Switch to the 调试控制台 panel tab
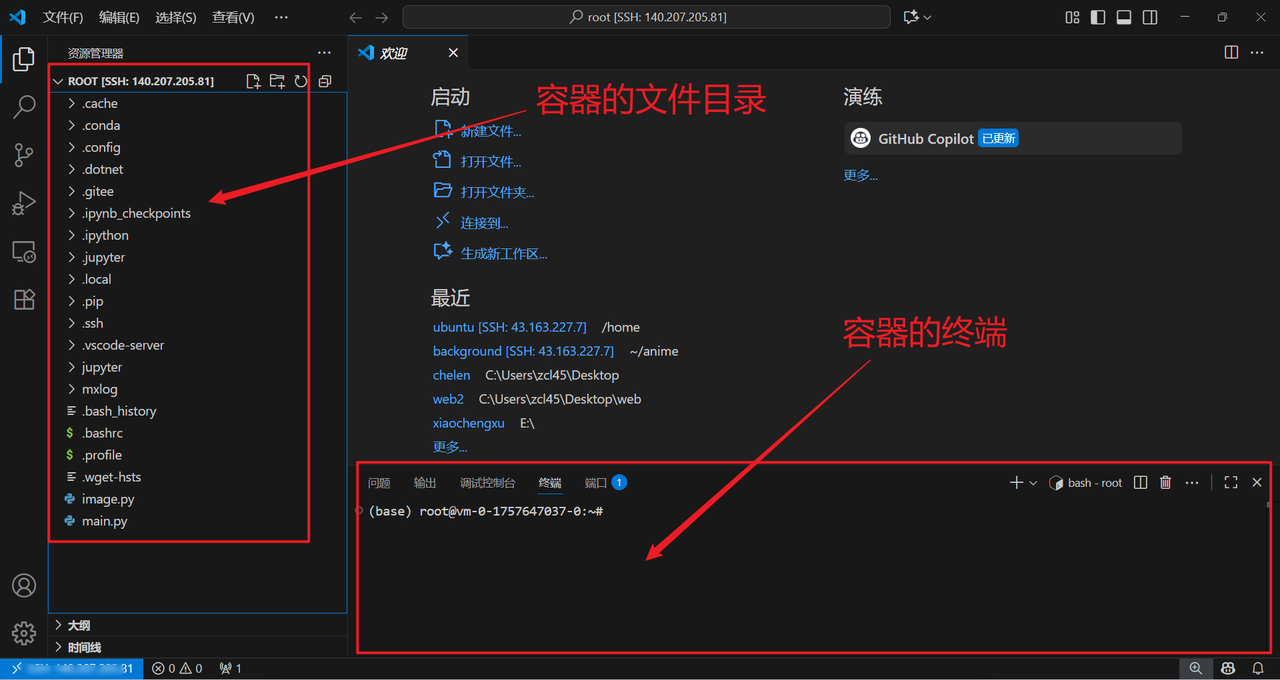This screenshot has height=680, width=1280. coord(487,483)
